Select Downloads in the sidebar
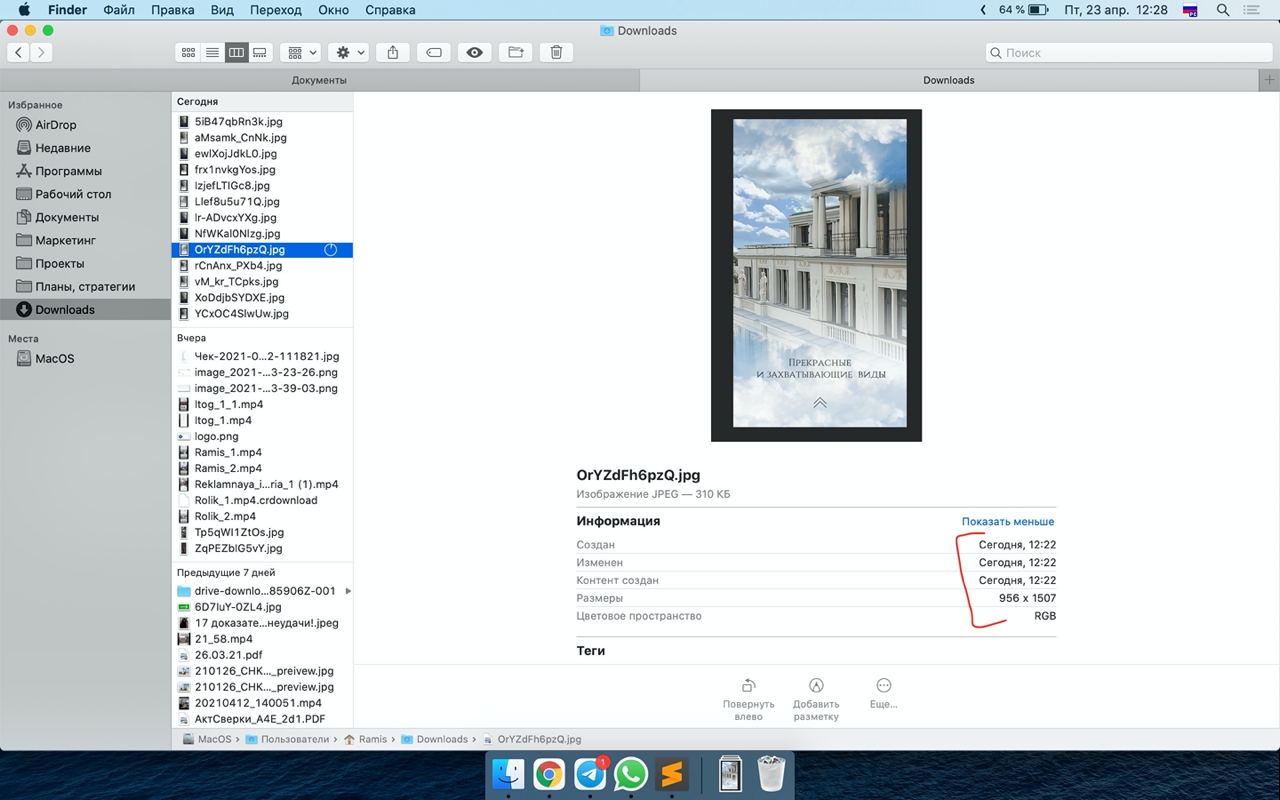Image resolution: width=1280 pixels, height=800 pixels. [x=65, y=309]
